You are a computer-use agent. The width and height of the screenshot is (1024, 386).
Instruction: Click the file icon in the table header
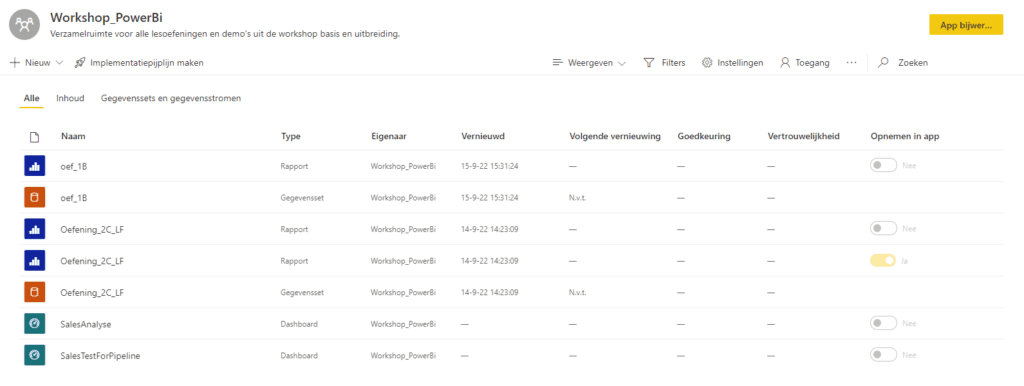coord(34,137)
